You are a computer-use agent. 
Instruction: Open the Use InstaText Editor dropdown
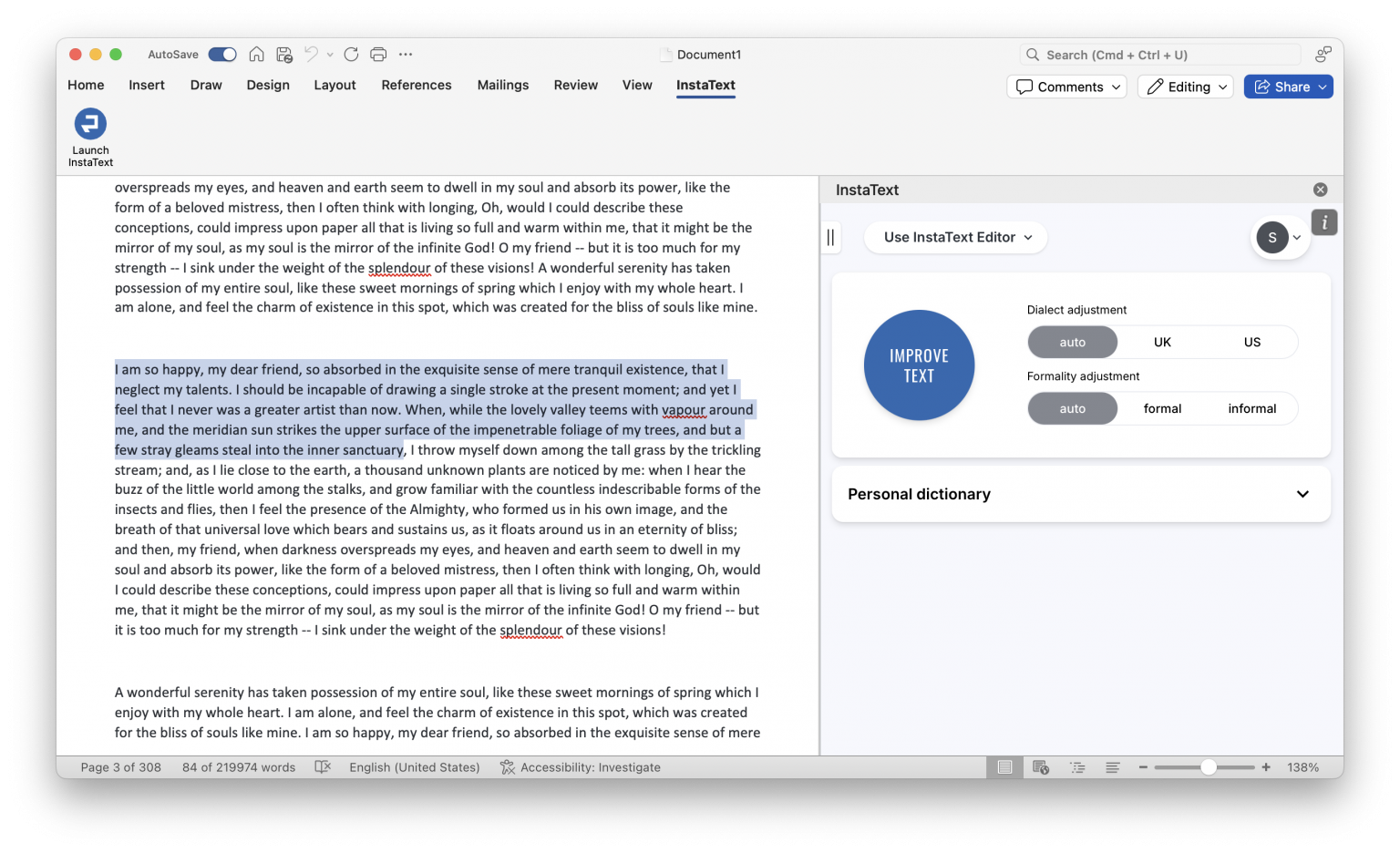point(955,237)
